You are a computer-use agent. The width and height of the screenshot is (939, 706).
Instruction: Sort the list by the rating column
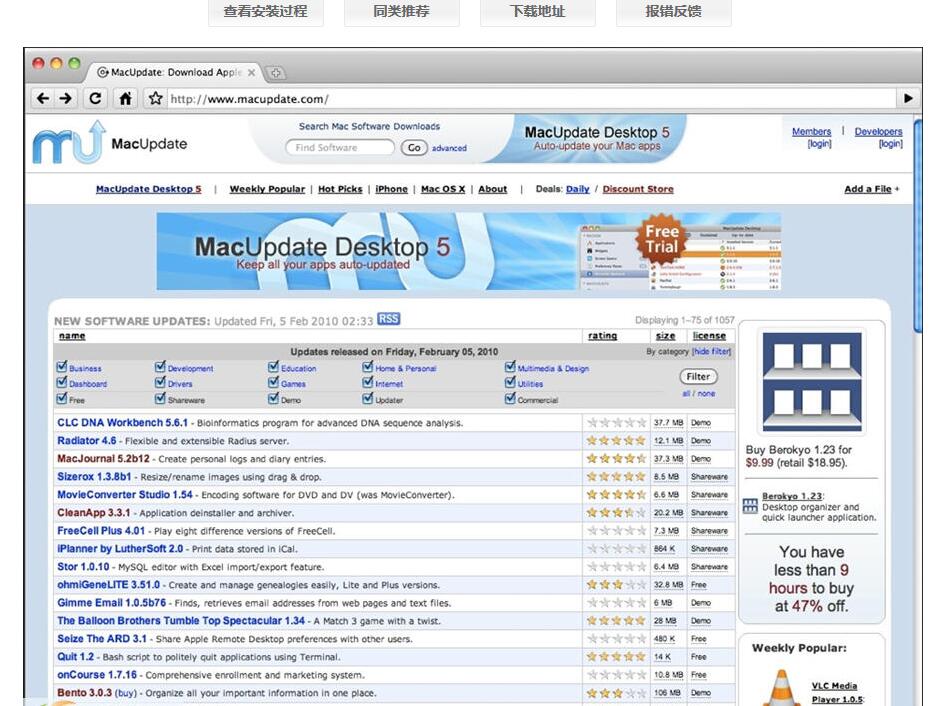coord(602,336)
